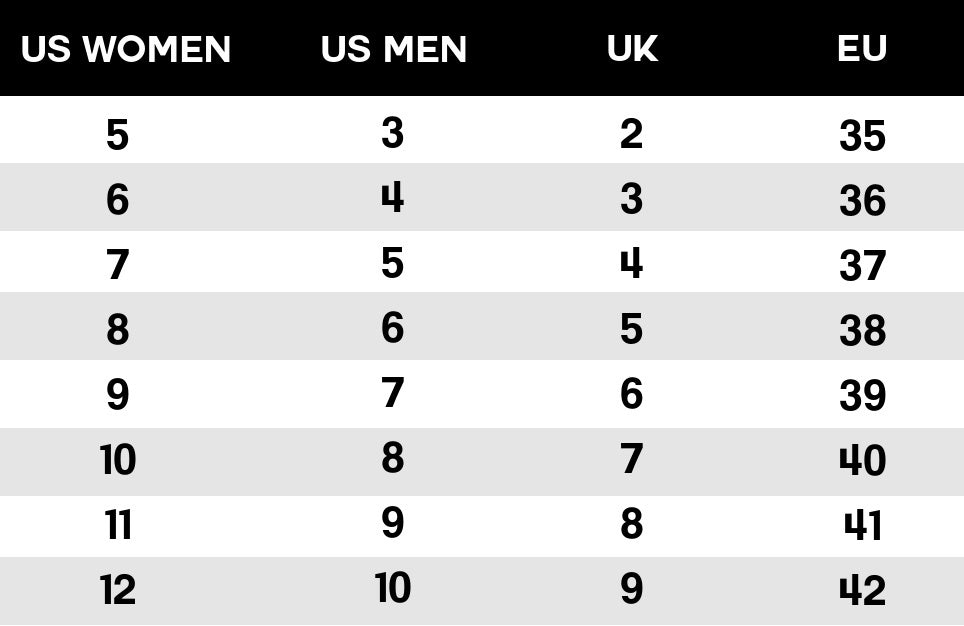Select UK size 6
Image resolution: width=964 pixels, height=626 pixels.
click(631, 394)
